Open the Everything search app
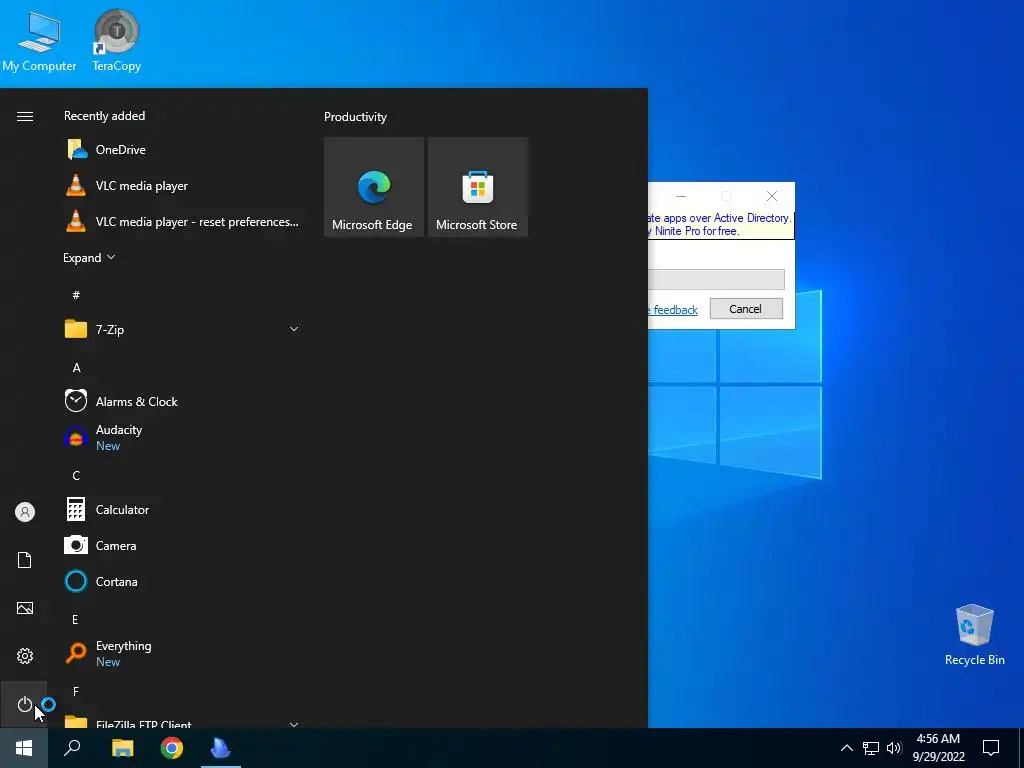The width and height of the screenshot is (1024, 768). [x=182, y=653]
